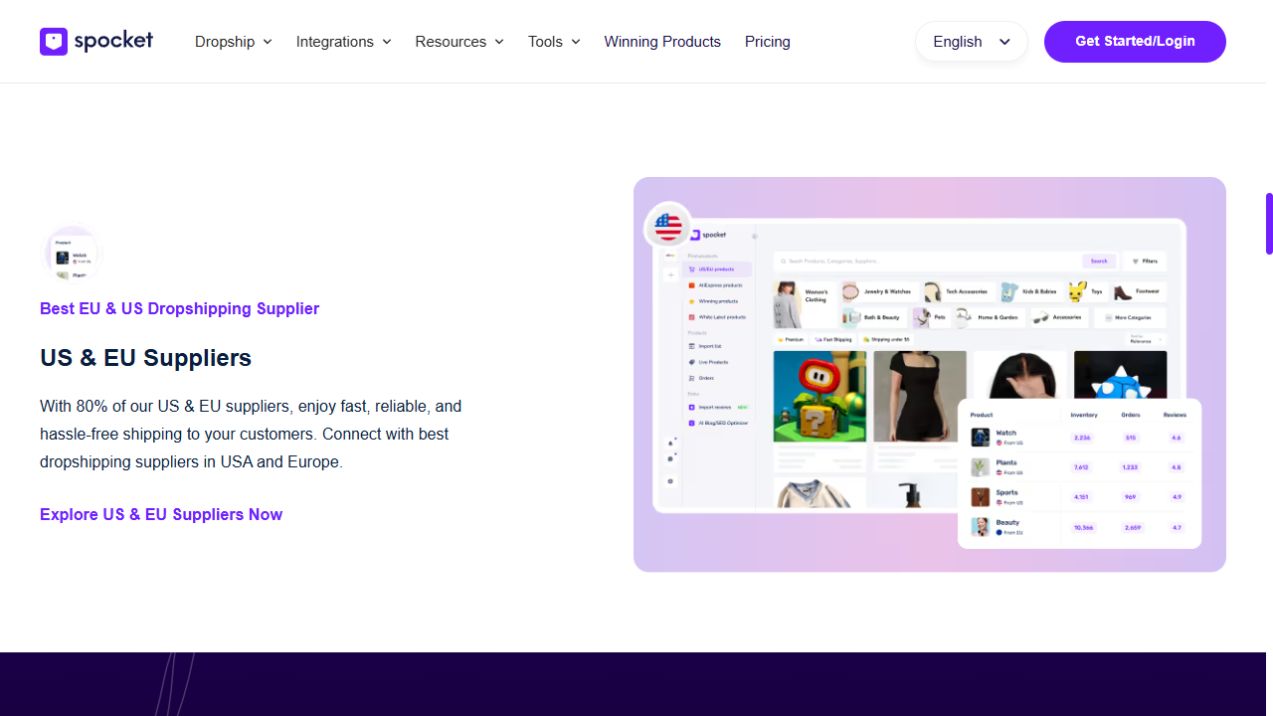Open the Dropship menu

(233, 42)
